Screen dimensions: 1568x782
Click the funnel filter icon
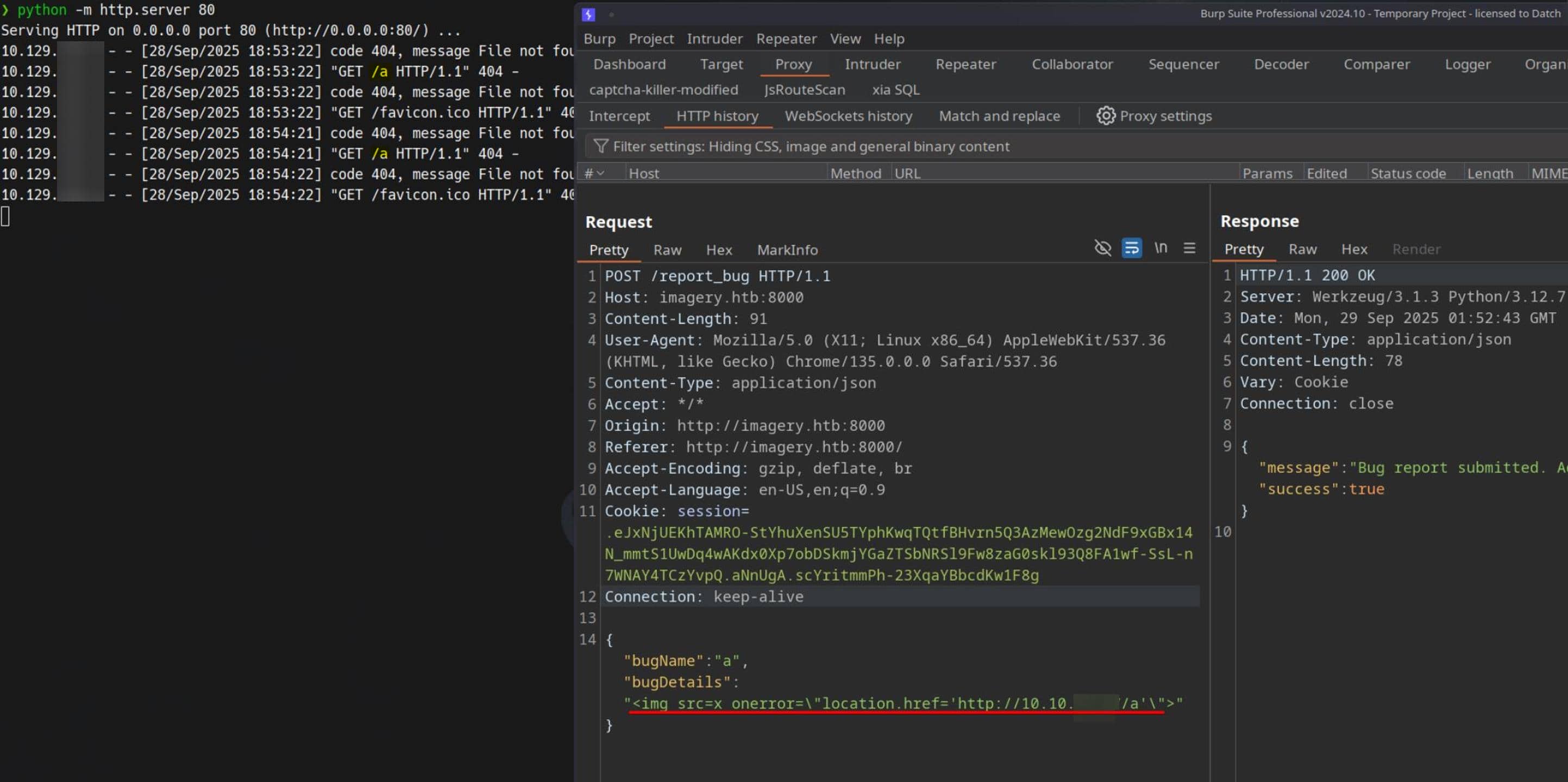(x=601, y=146)
